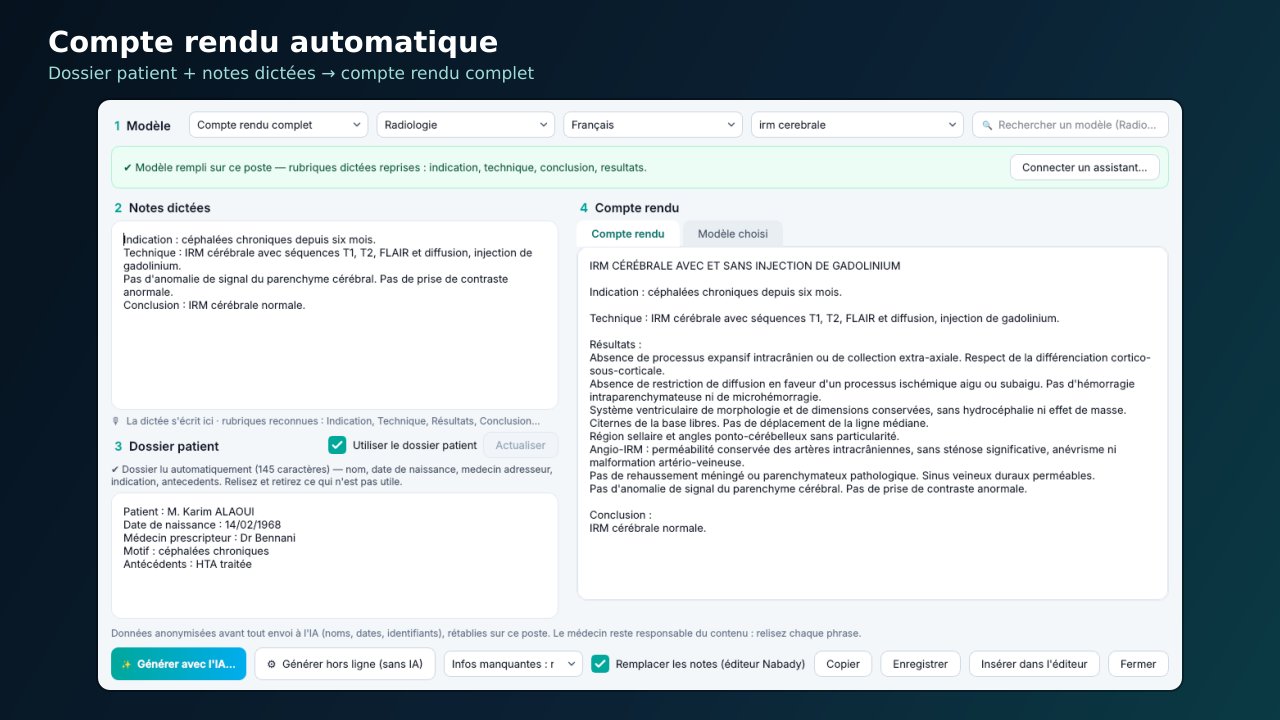Open the Radiologie specialty dropdown
The image size is (1280, 720).
click(466, 125)
